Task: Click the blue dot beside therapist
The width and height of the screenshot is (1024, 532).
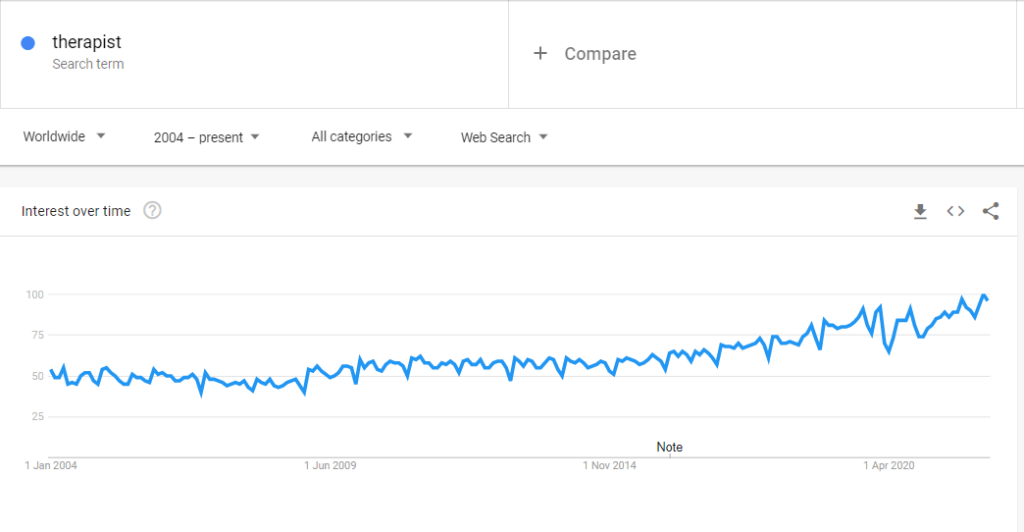Action: [x=28, y=43]
